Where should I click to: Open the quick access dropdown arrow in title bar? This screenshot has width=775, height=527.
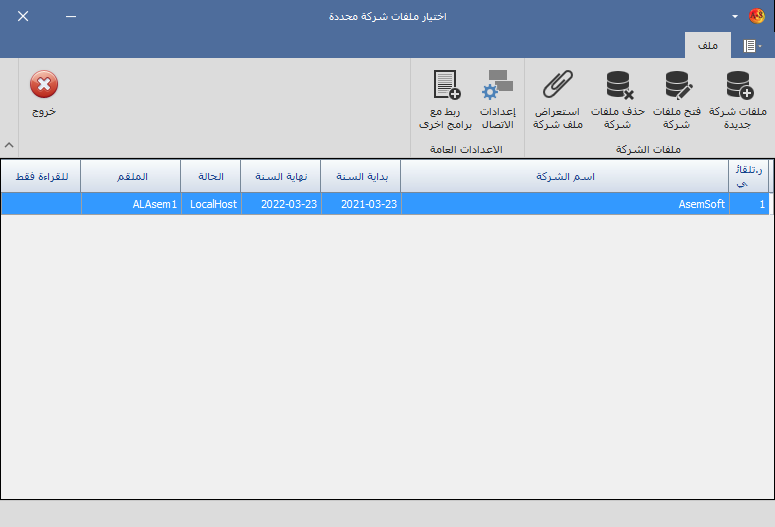pos(735,17)
